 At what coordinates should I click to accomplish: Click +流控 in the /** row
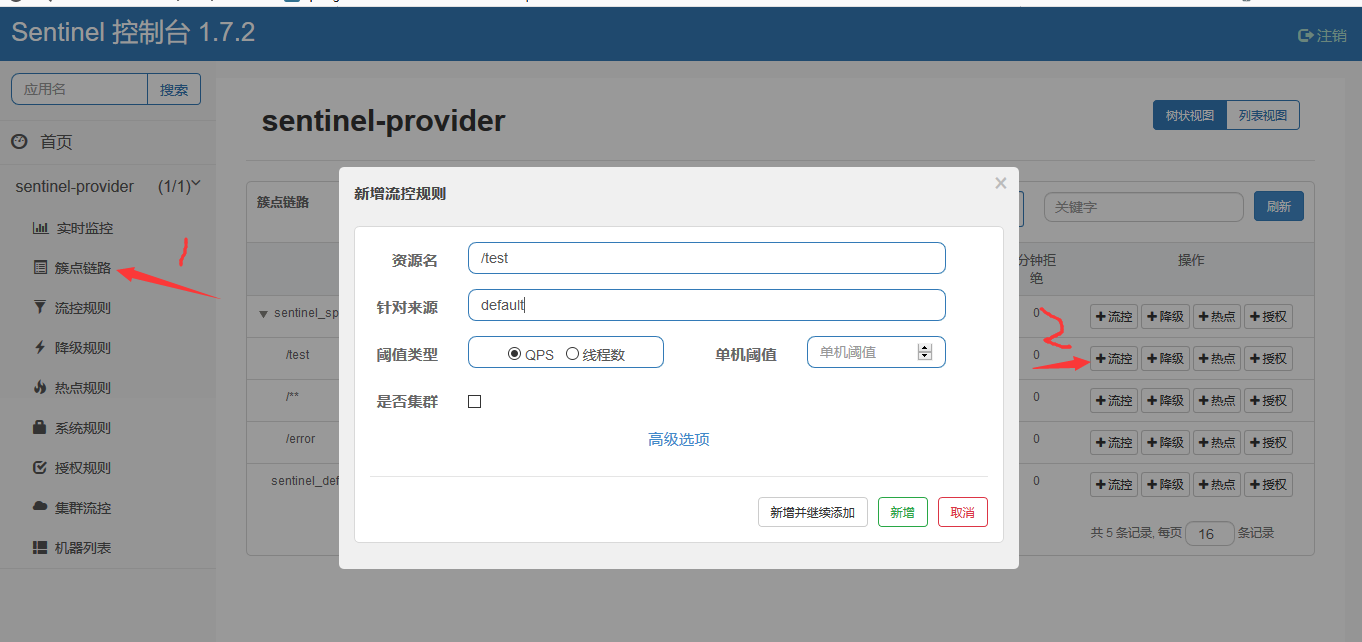pos(1114,401)
